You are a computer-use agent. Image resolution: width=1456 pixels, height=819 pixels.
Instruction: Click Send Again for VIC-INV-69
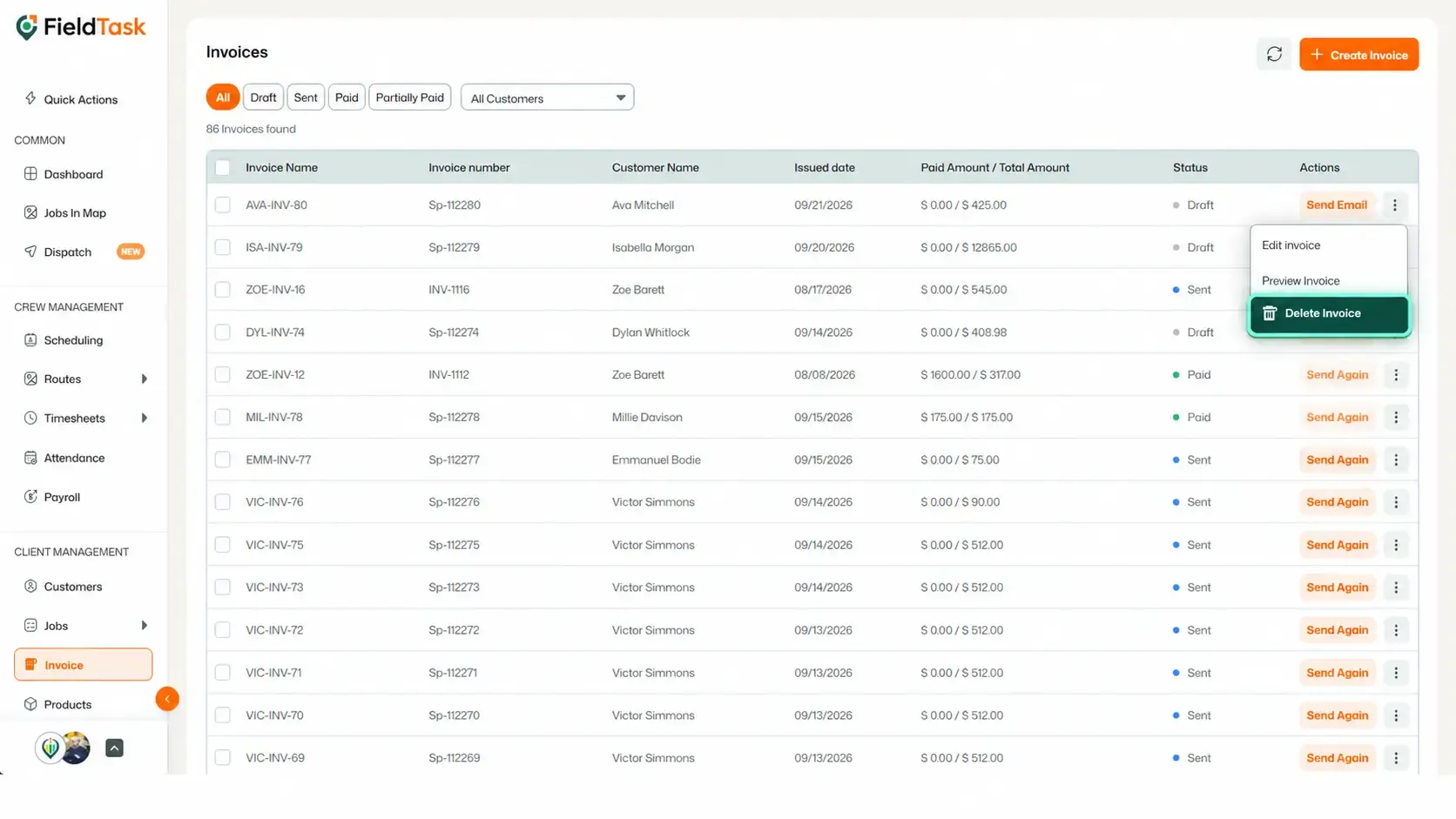(1337, 758)
